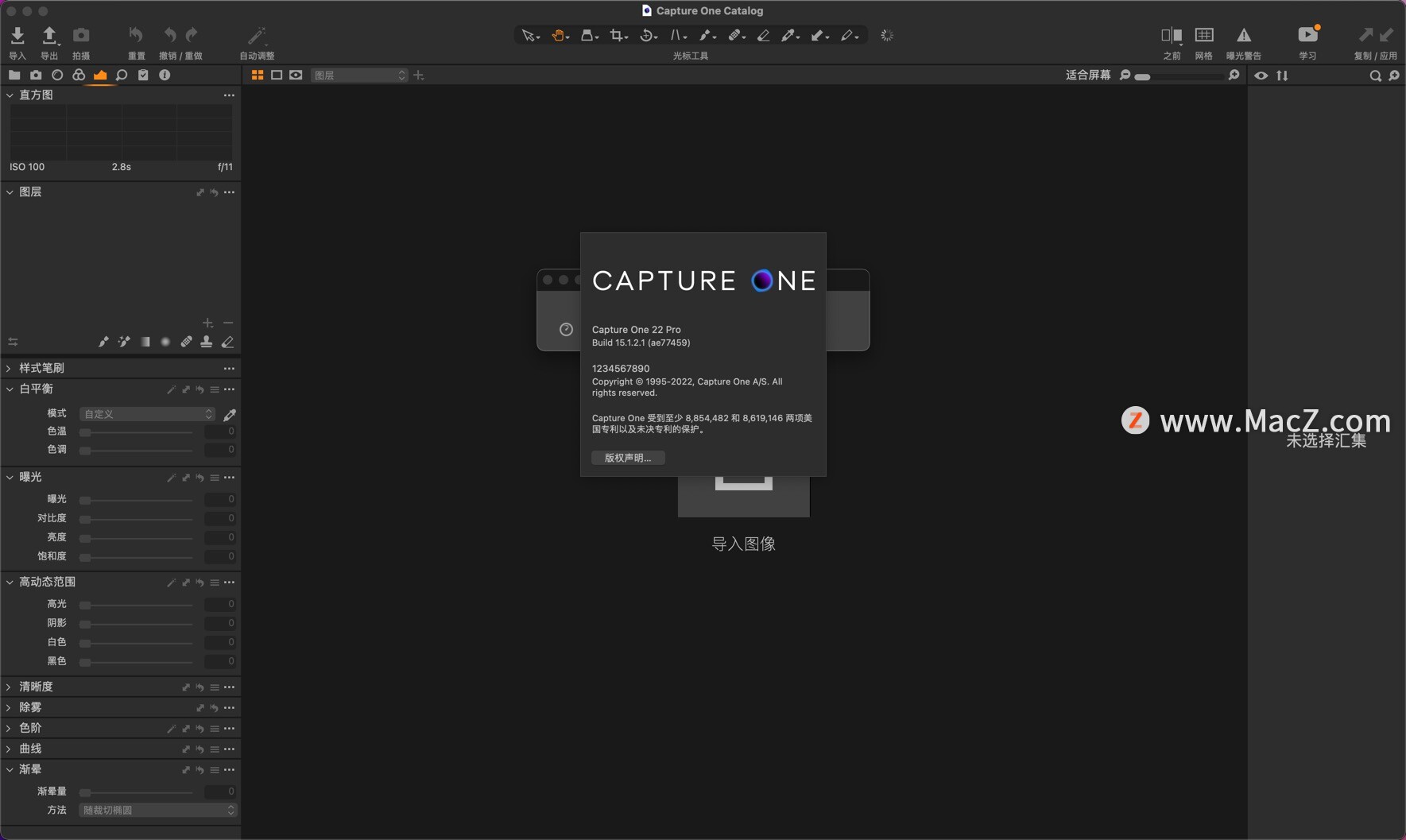Select the apply adjustments arrow tool
This screenshot has height=840, width=1406.
(819, 36)
